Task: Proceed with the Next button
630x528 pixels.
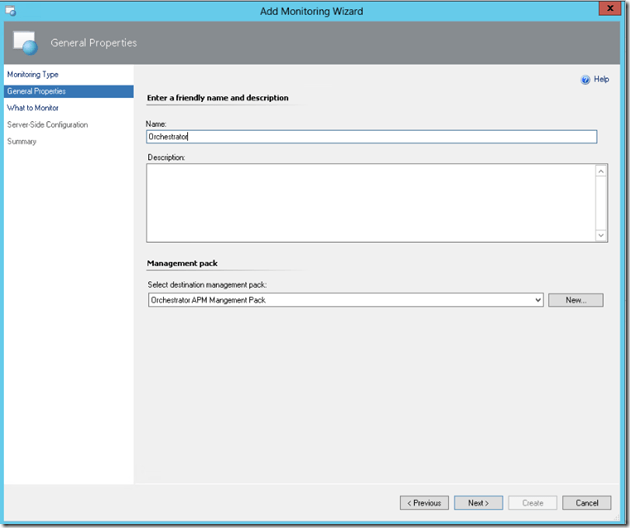Action: 478,503
